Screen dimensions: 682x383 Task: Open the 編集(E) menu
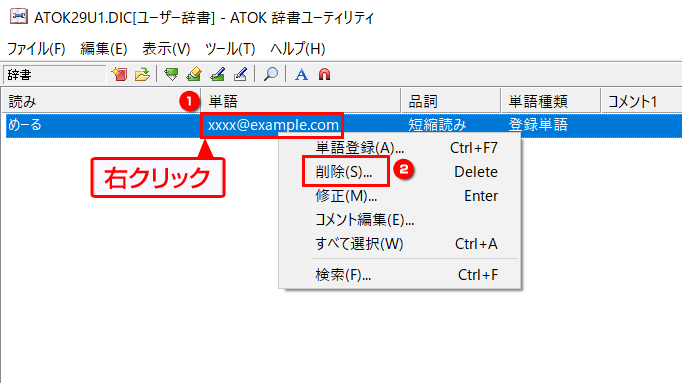click(104, 49)
